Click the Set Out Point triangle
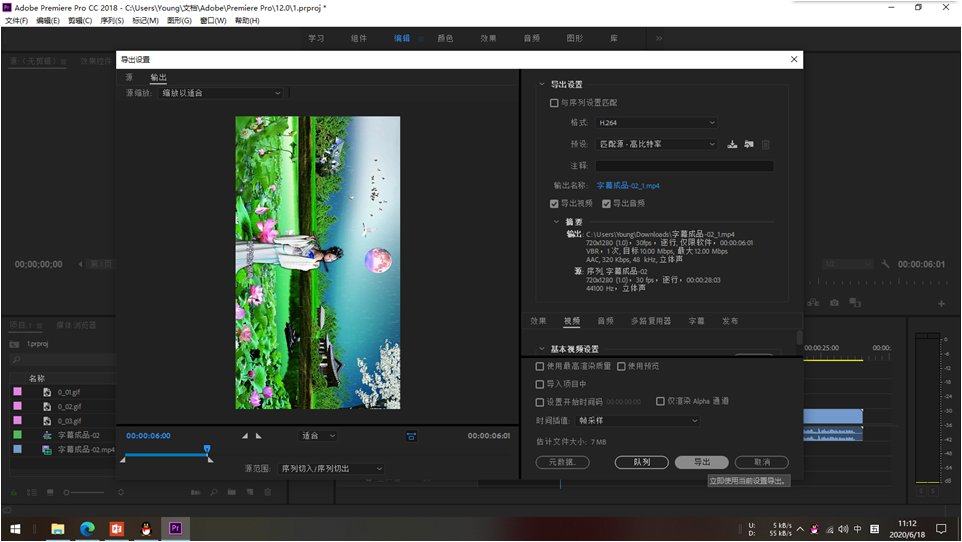Viewport: 962px width, 542px height. [259, 436]
